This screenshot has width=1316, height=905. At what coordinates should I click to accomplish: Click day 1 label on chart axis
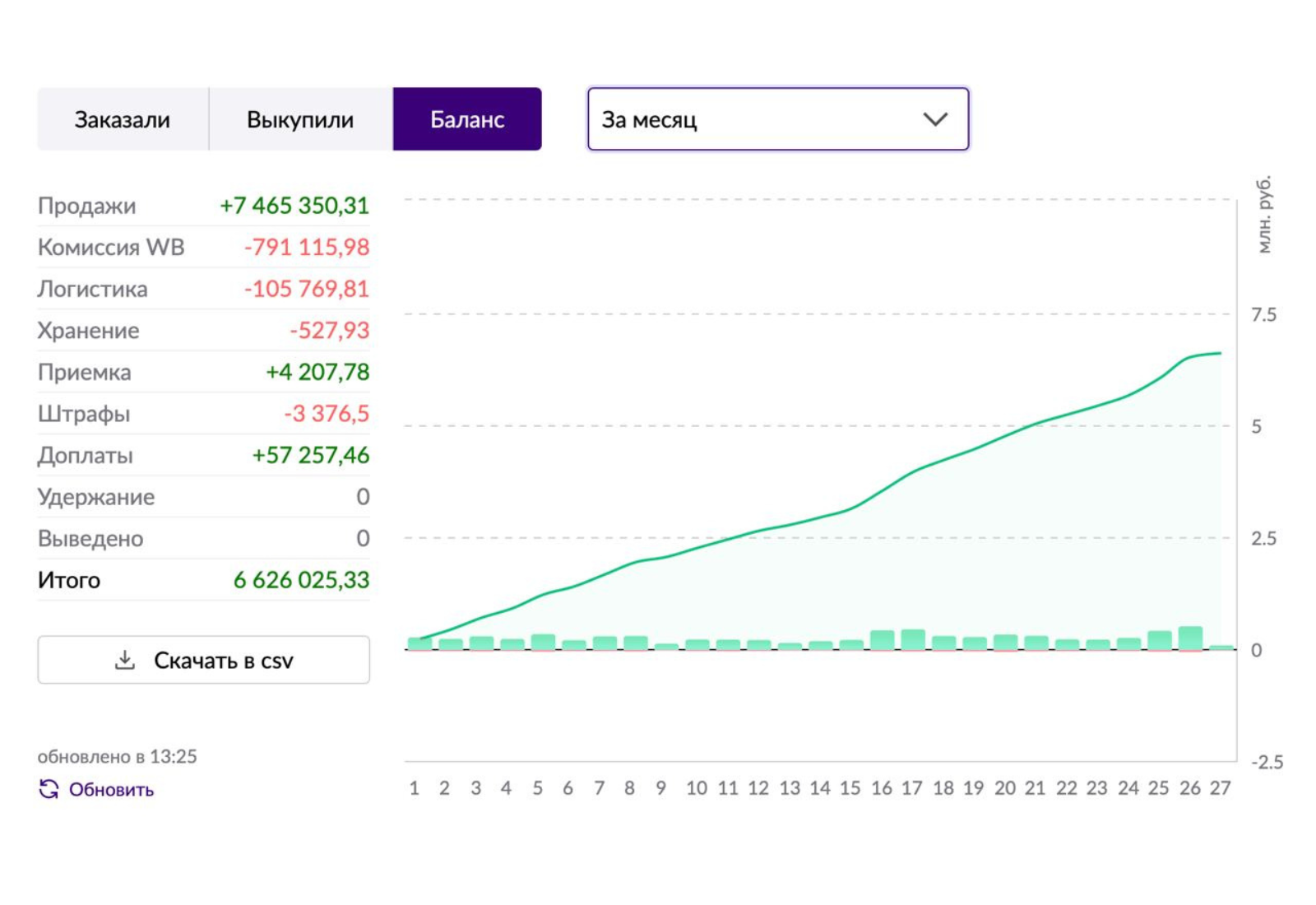(415, 788)
